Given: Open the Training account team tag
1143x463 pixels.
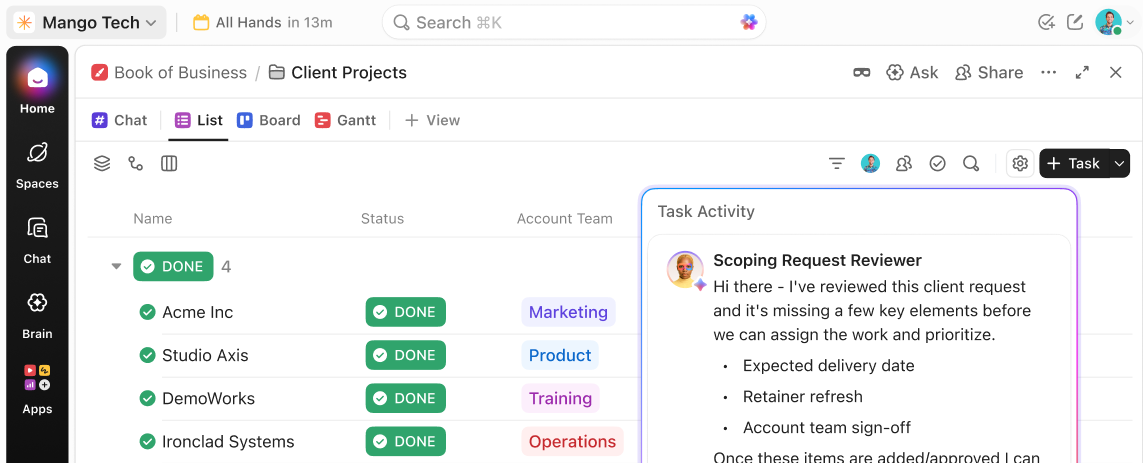Looking at the screenshot, I should [560, 398].
